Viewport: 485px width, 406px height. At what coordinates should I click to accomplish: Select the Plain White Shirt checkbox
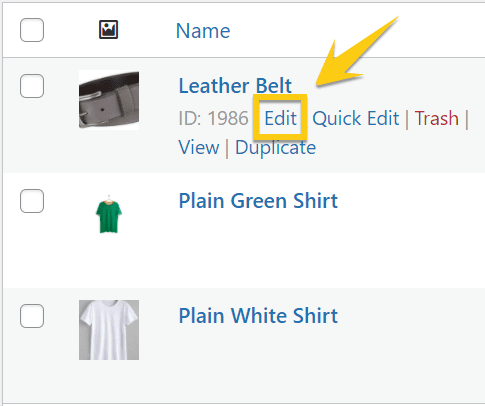(x=32, y=316)
